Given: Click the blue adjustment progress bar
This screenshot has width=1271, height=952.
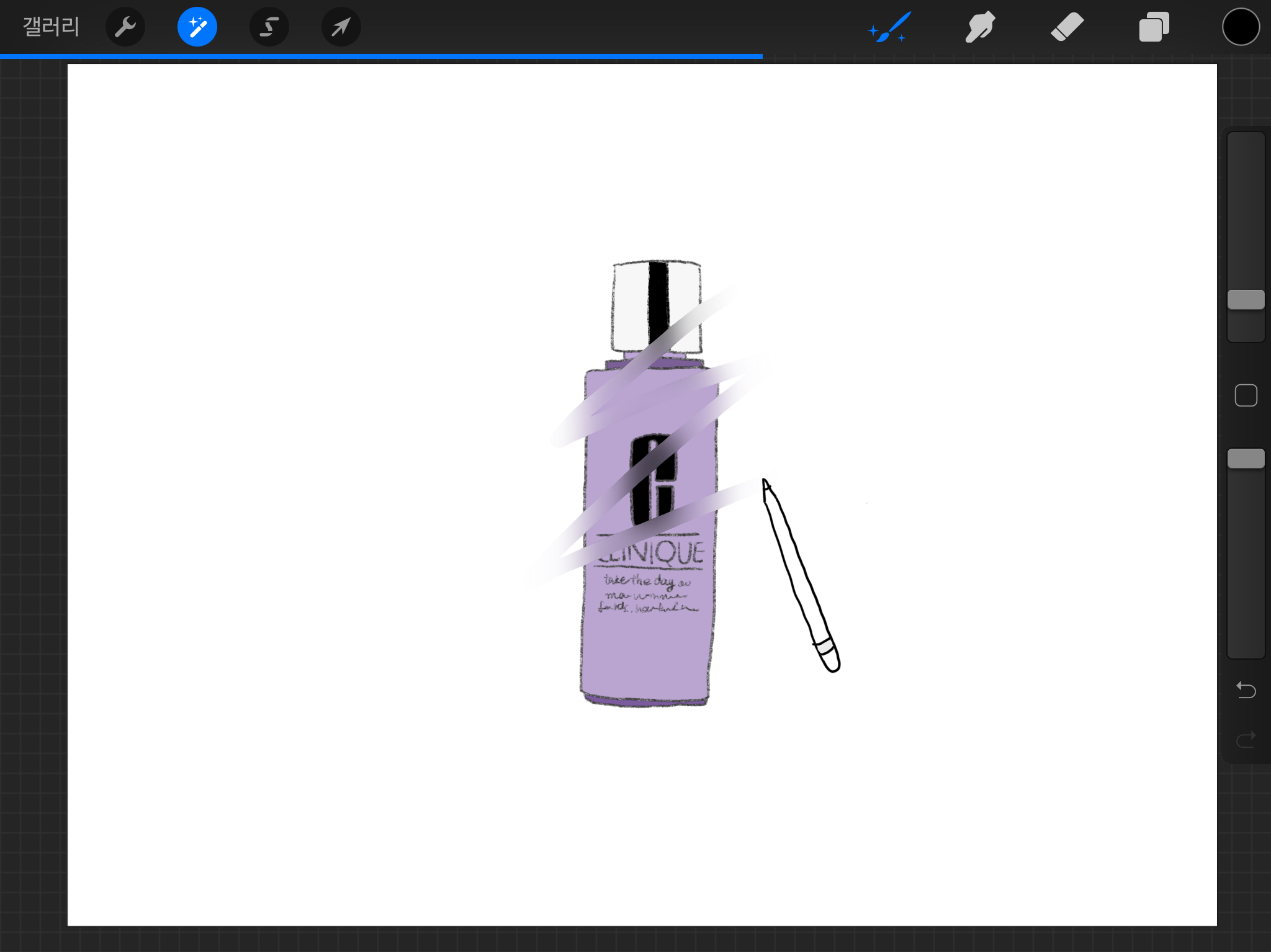Looking at the screenshot, I should [x=381, y=56].
